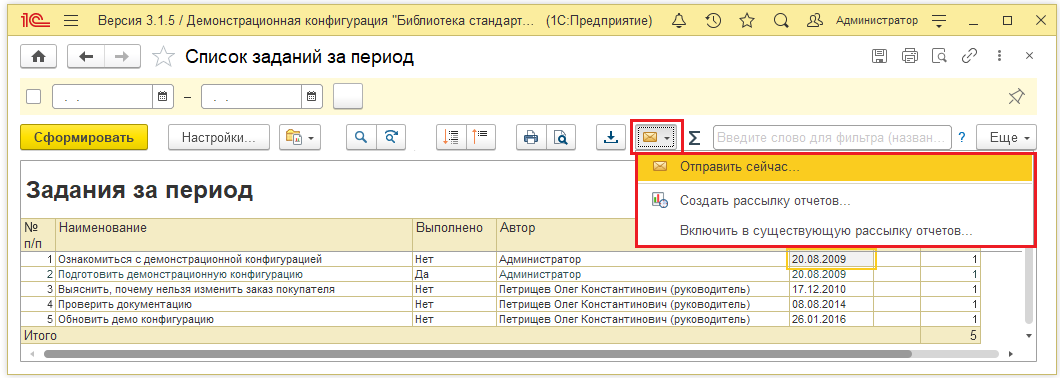
Task: Click date cell 08.08.2014
Action: [832, 304]
